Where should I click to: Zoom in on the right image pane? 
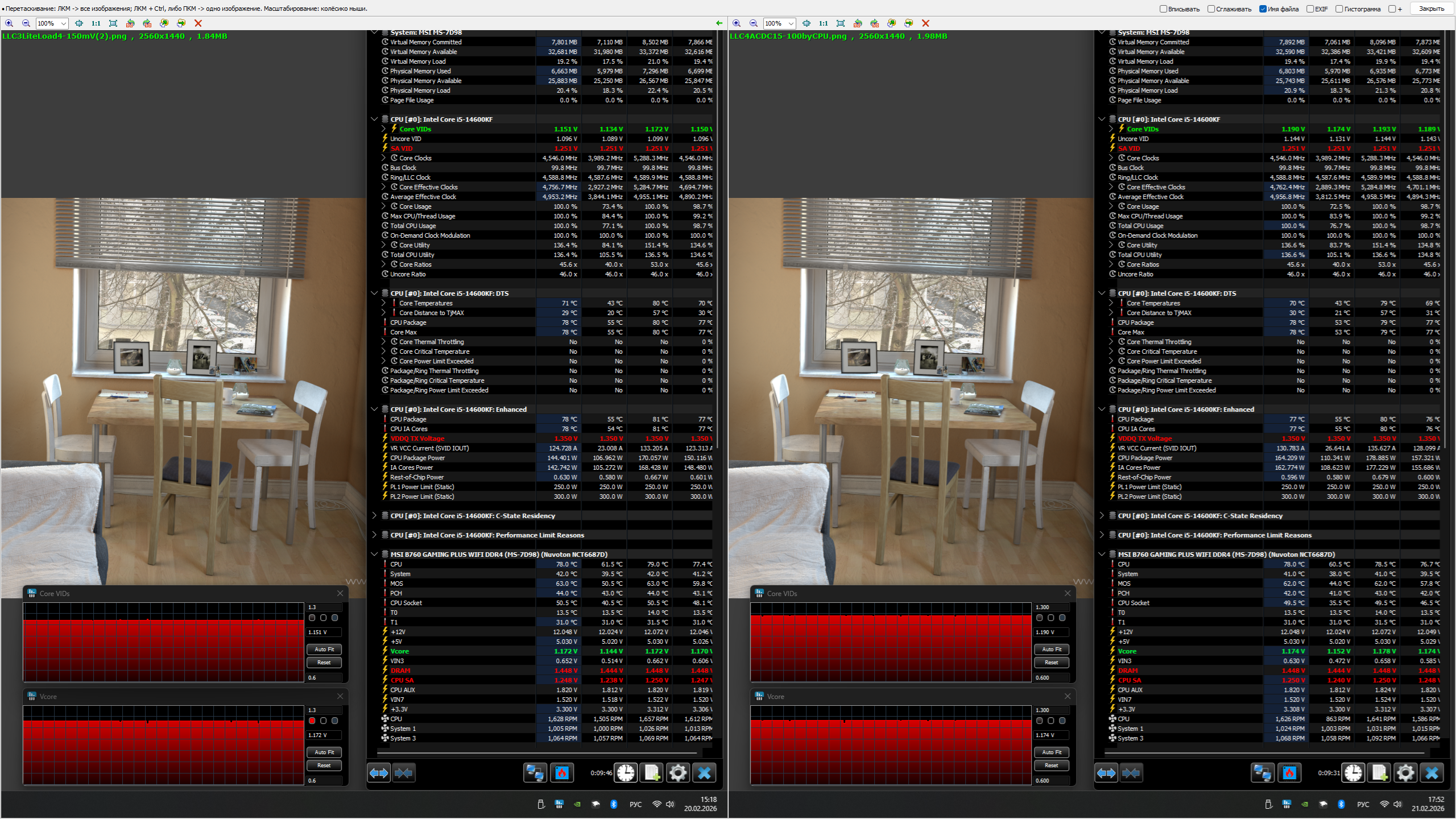pyautogui.click(x=737, y=23)
